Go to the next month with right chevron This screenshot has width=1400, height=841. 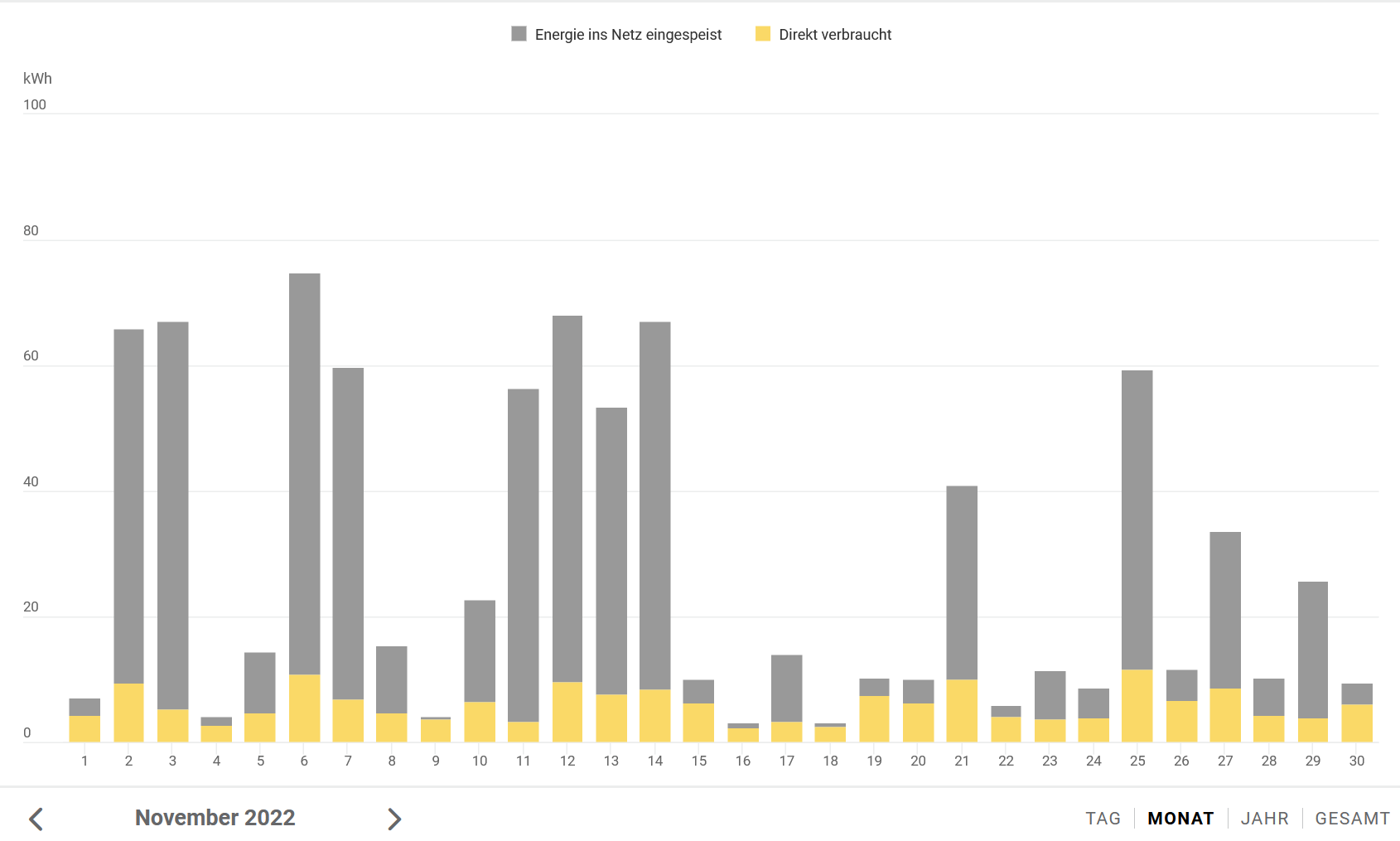point(394,819)
